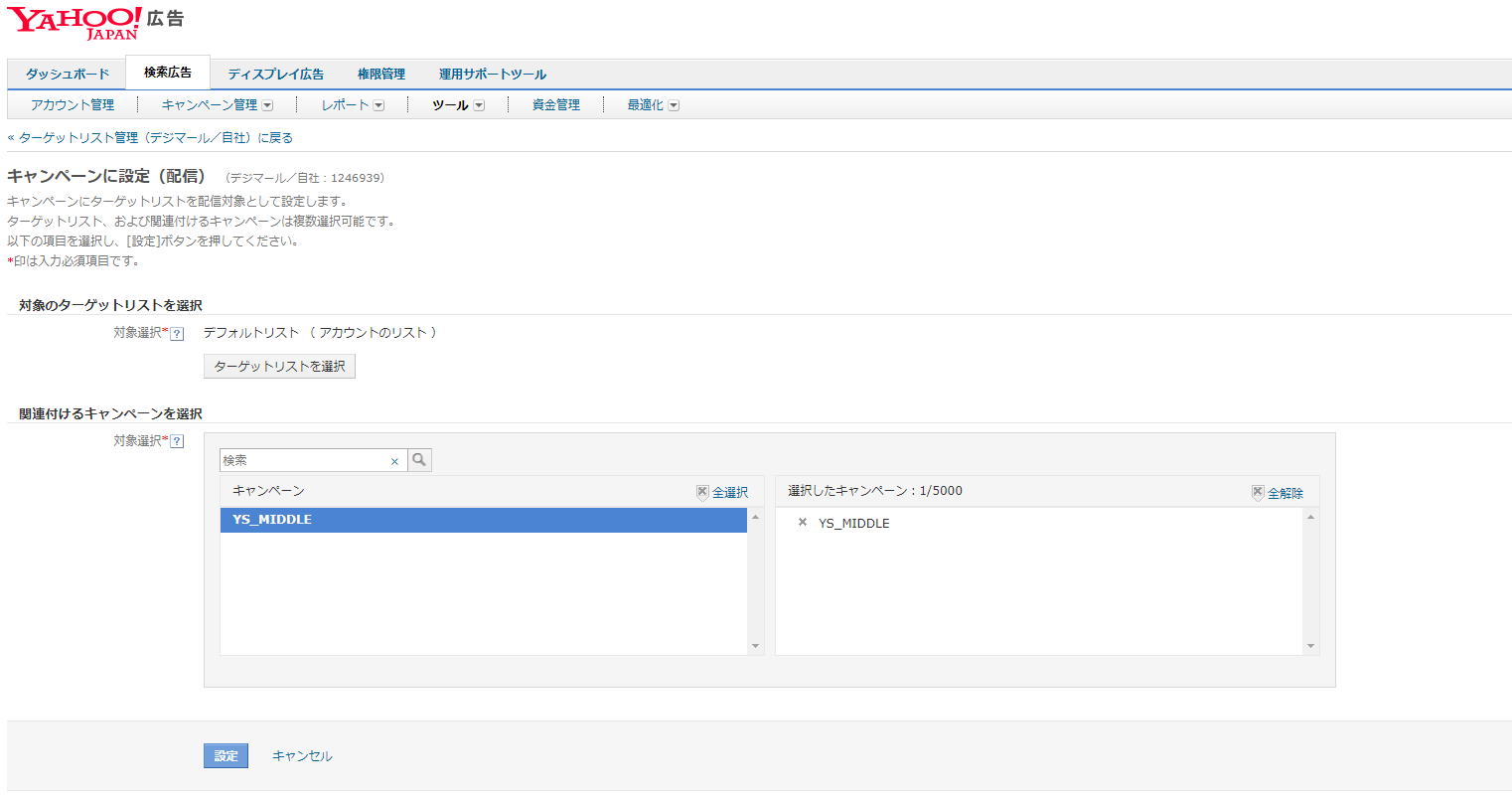
Task: Open the 運用サポートツール tab
Action: (493, 75)
